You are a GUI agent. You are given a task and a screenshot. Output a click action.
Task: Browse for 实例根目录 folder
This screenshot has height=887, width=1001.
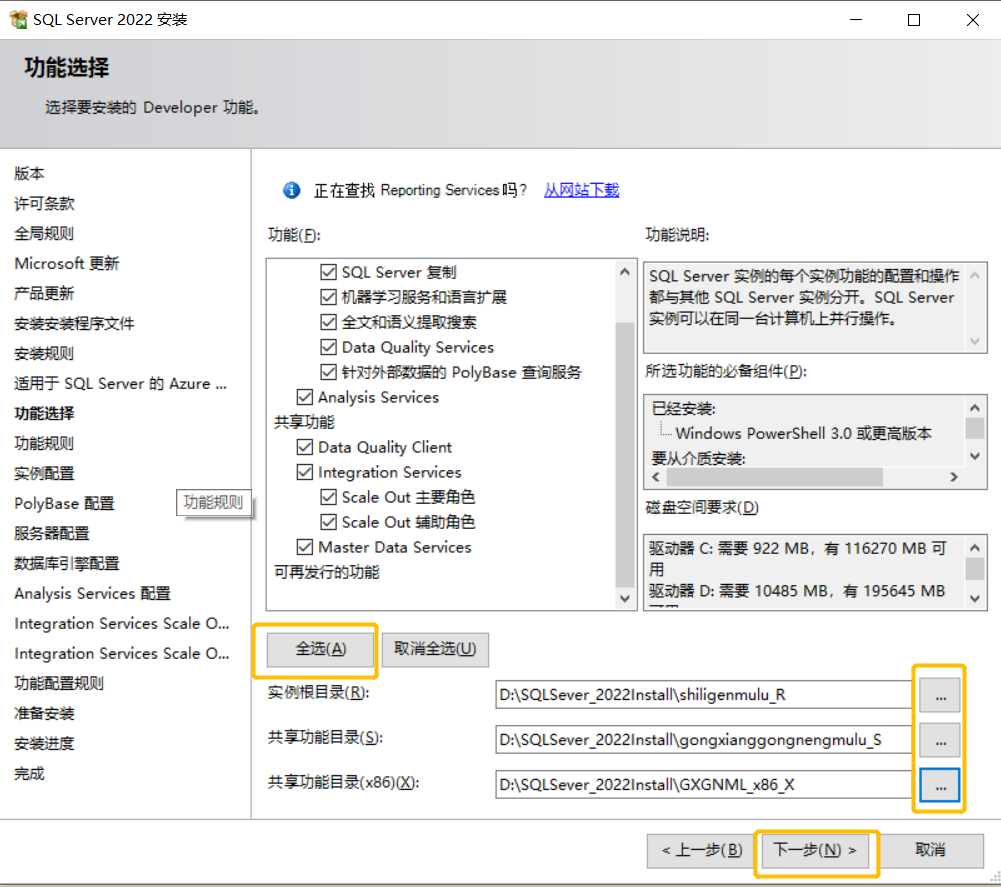coord(940,695)
